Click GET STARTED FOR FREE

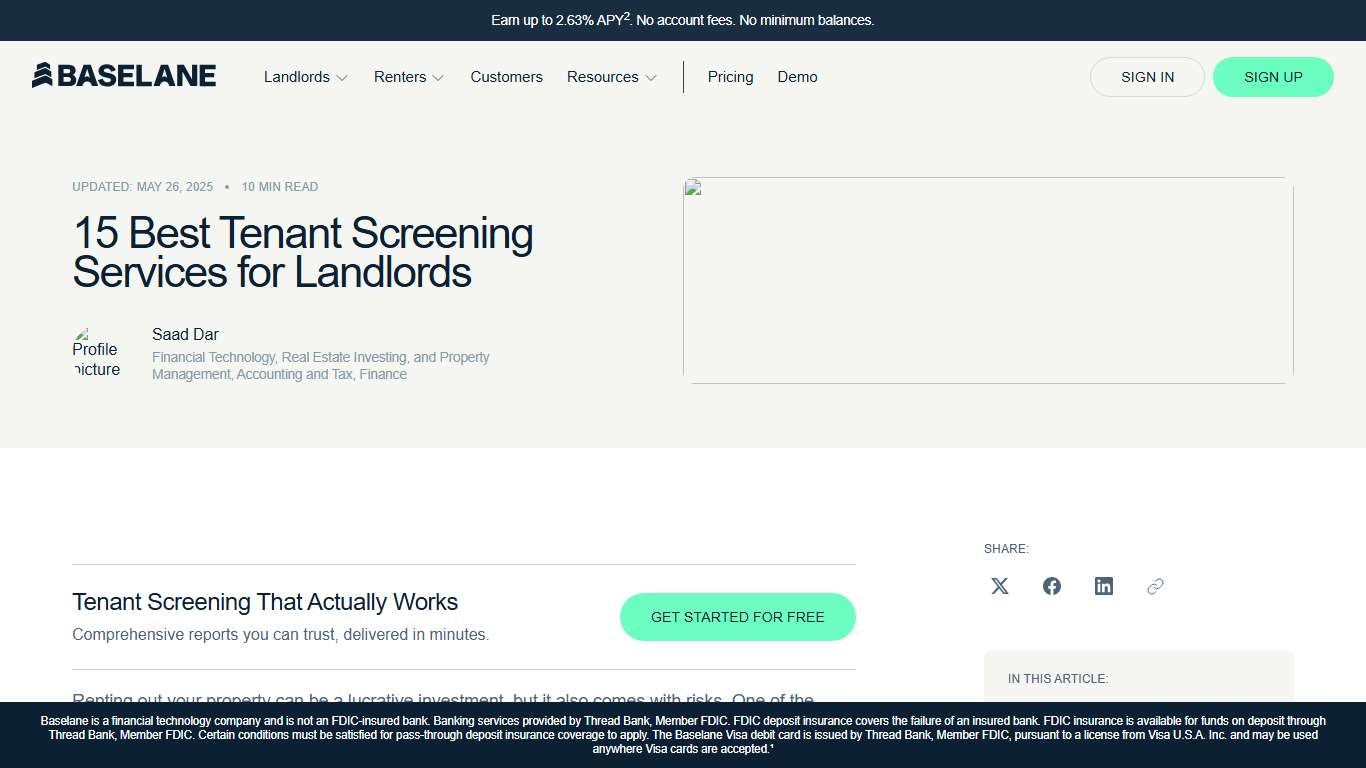(x=737, y=617)
